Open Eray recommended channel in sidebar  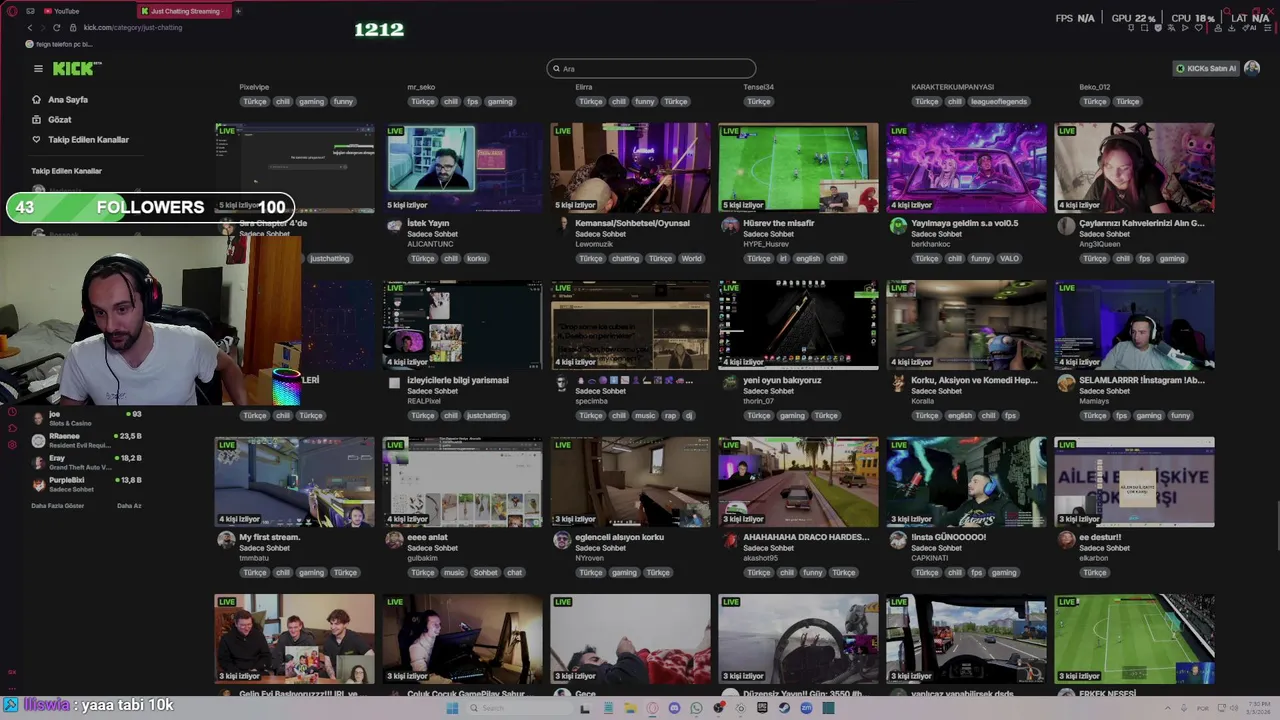pos(87,462)
